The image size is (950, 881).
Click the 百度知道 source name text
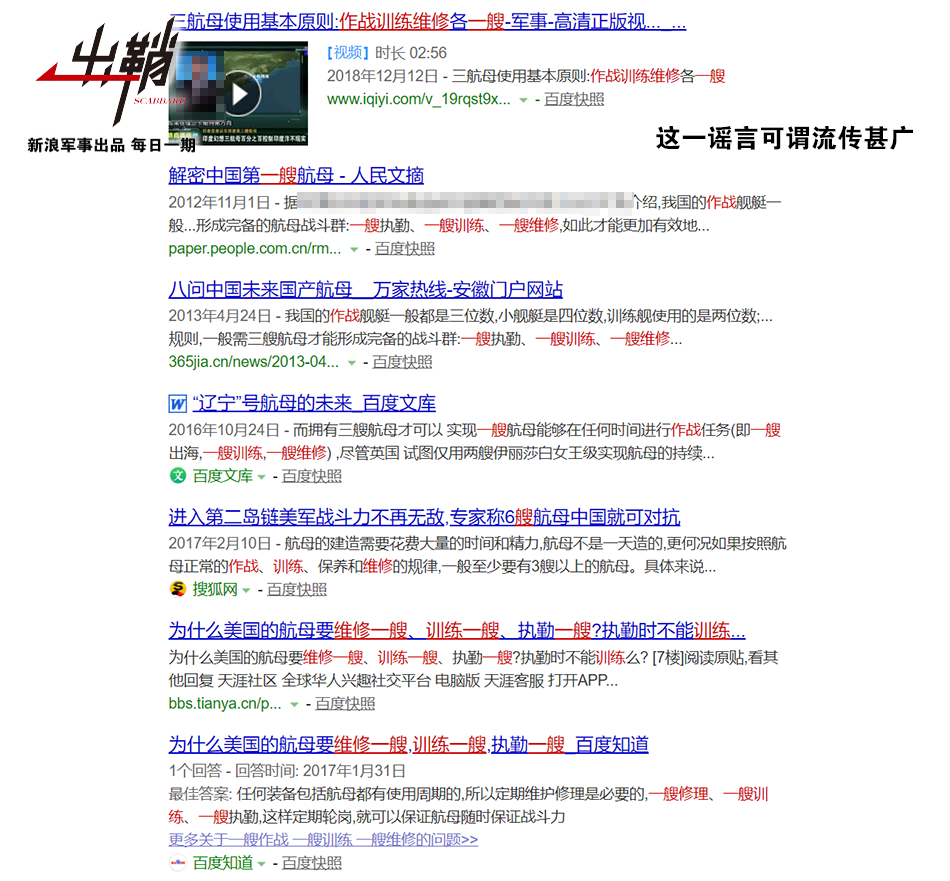click(x=222, y=863)
